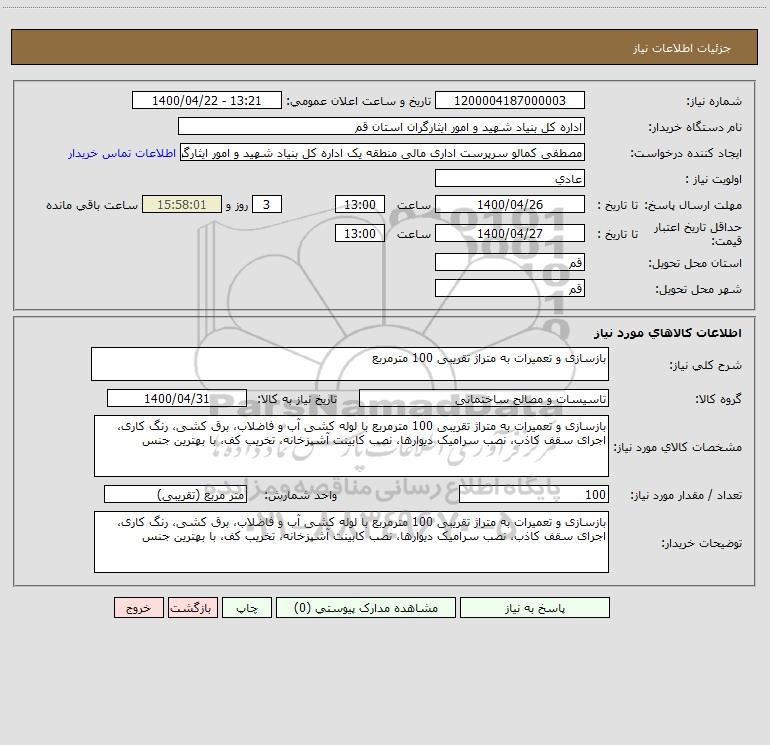This screenshot has width=770, height=745.
Task: Click the 13:00 time field beside 1400/04/27
Action: (x=359, y=233)
